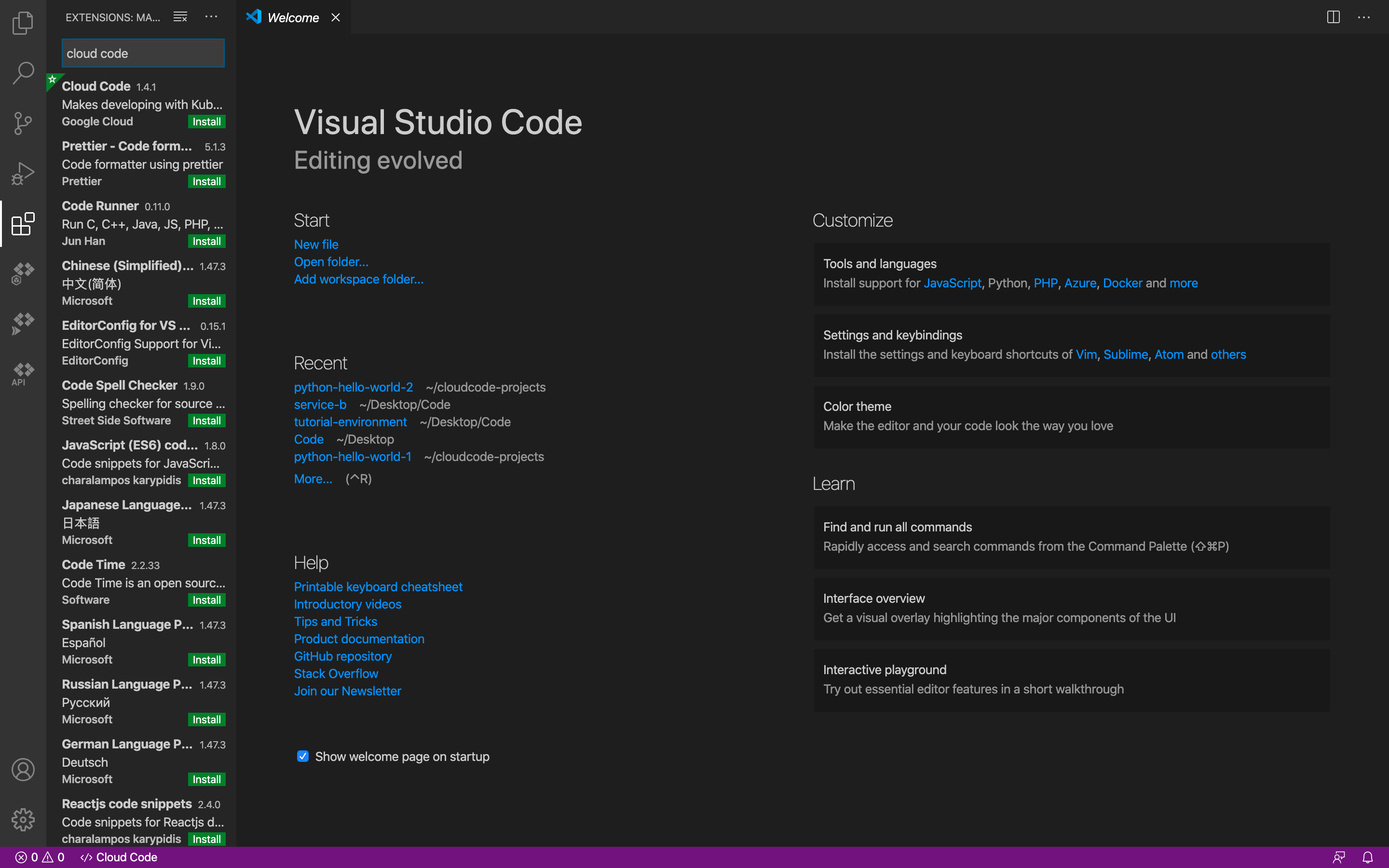Open GitHub repository link
This screenshot has width=1389, height=868.
click(x=342, y=656)
